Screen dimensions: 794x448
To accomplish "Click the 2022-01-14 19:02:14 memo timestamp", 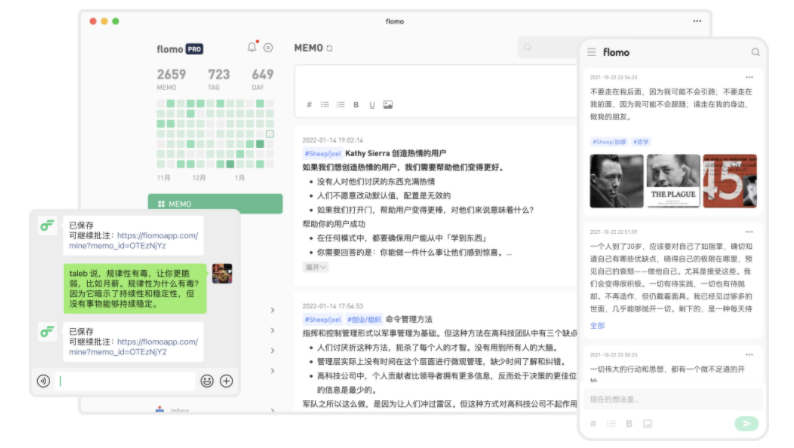I will [333, 140].
